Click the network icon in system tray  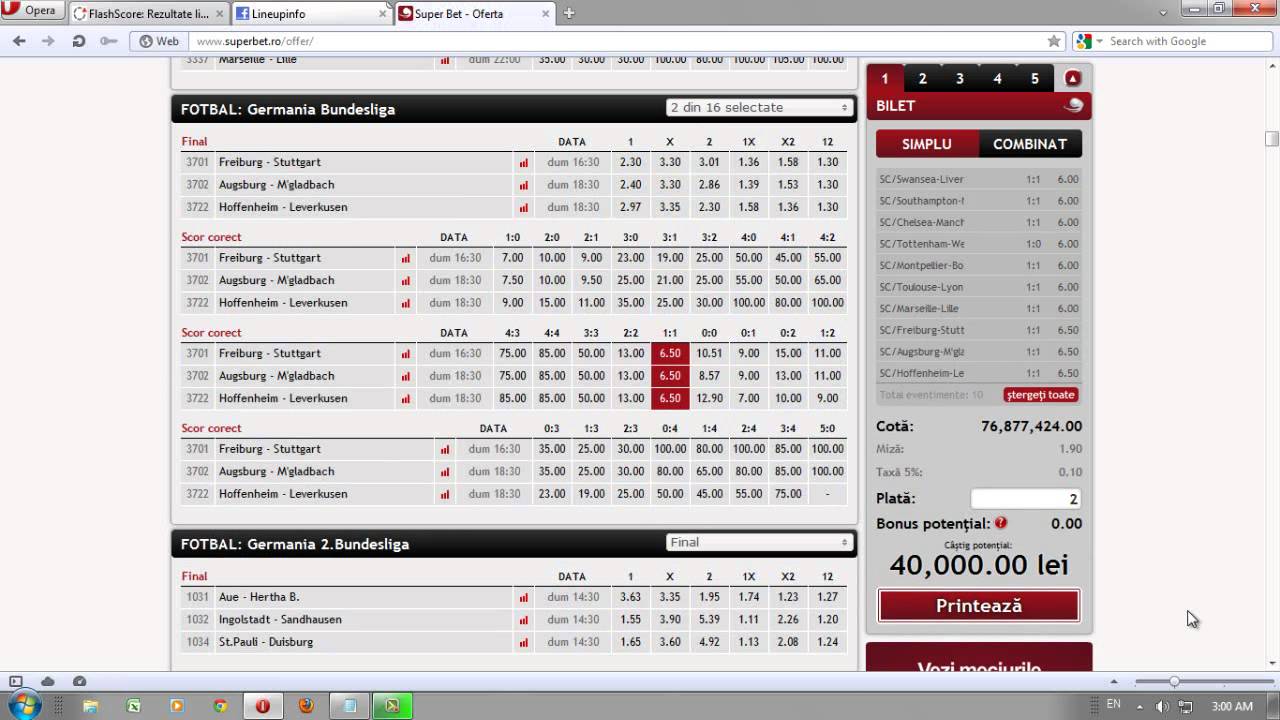[x=1185, y=706]
